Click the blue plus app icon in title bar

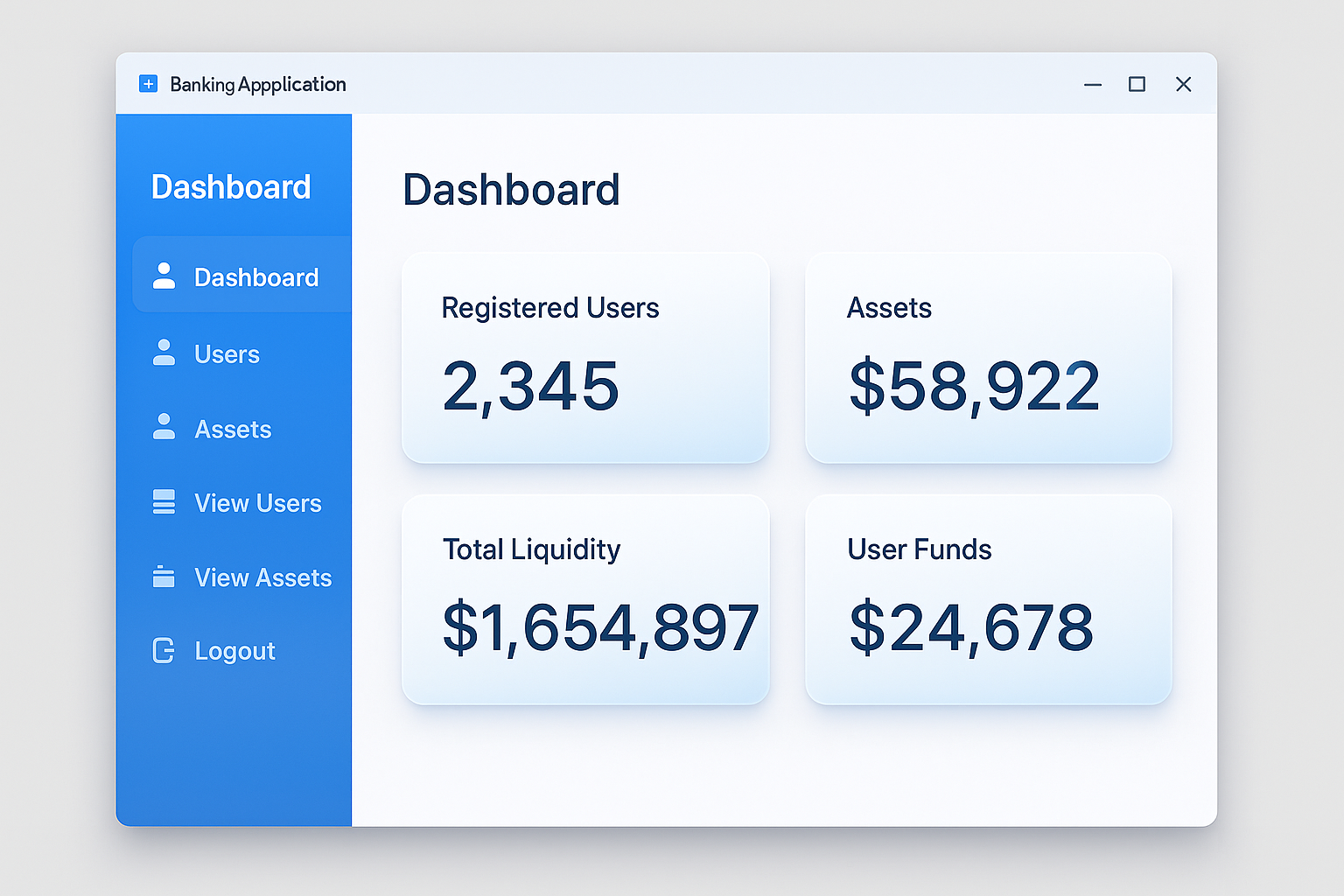pos(149,84)
